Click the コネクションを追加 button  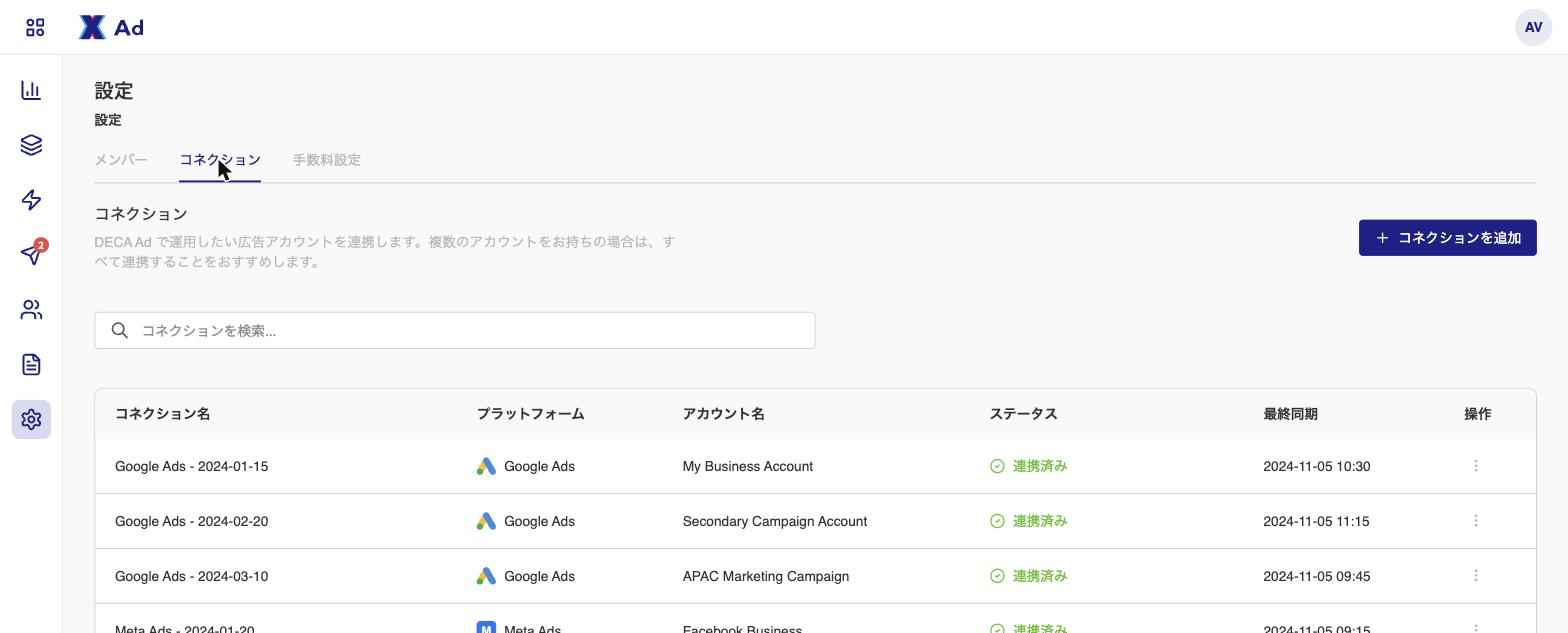point(1447,238)
